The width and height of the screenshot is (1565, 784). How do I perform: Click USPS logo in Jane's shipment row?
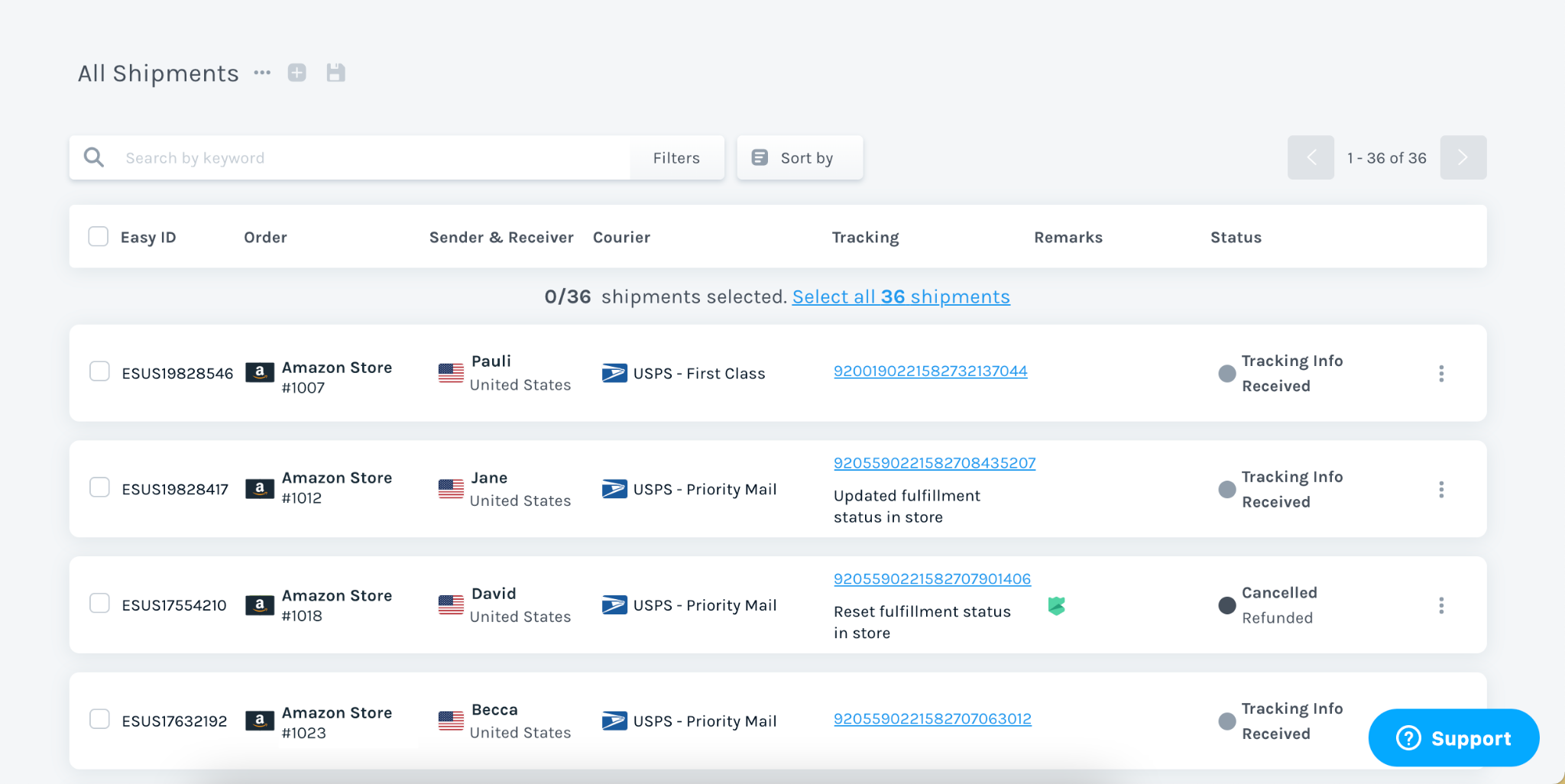tap(614, 489)
